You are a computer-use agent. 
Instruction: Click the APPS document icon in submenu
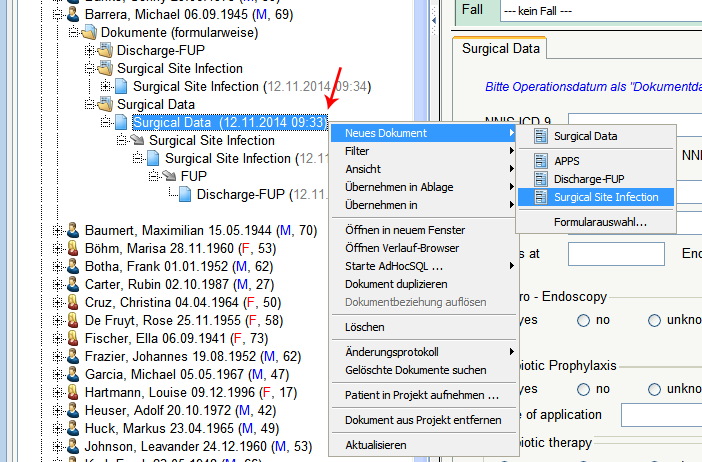click(x=541, y=160)
